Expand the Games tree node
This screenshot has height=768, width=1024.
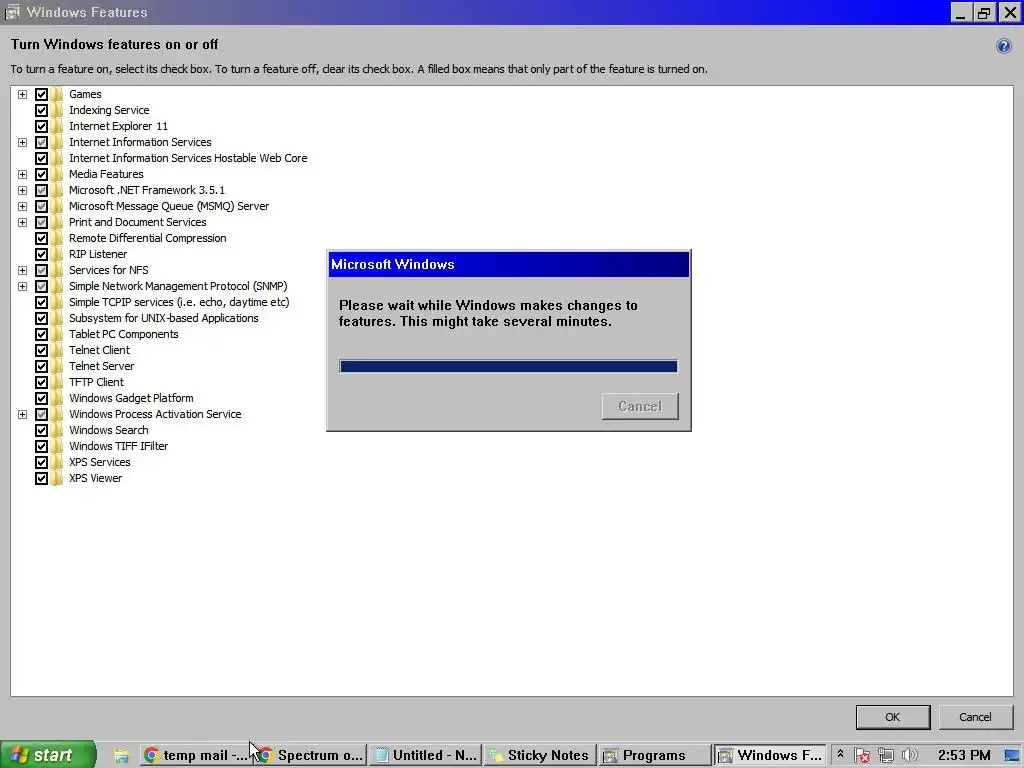22,94
